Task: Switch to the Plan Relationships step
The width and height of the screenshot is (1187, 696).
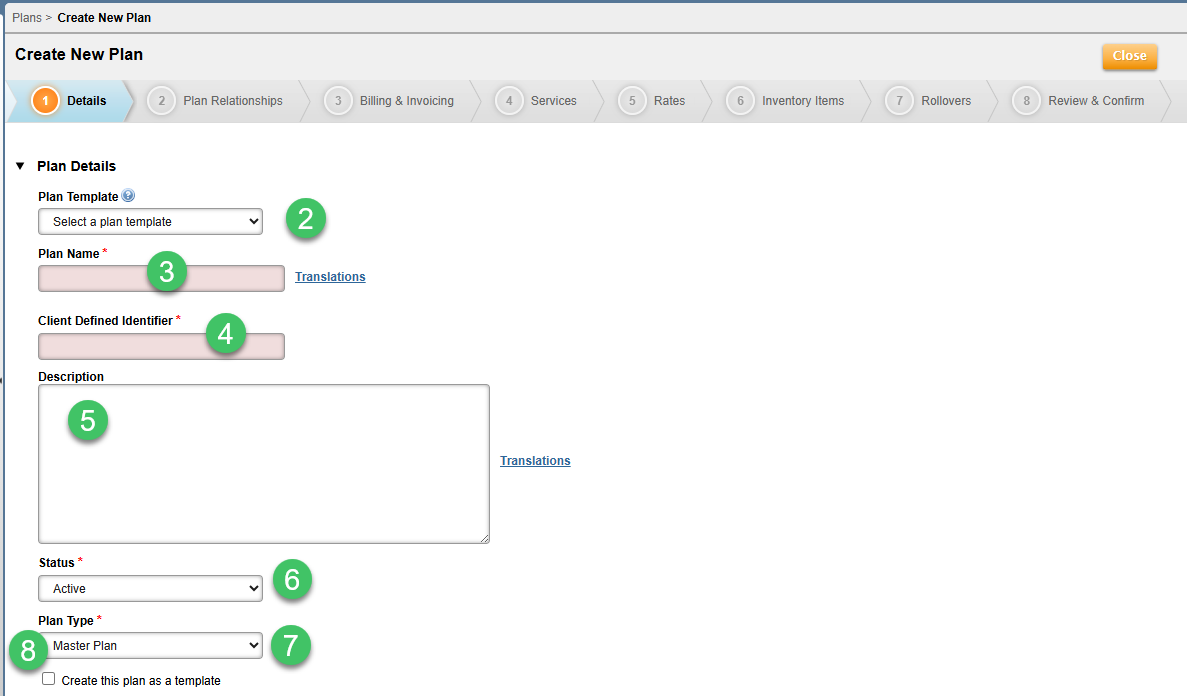Action: click(x=232, y=100)
